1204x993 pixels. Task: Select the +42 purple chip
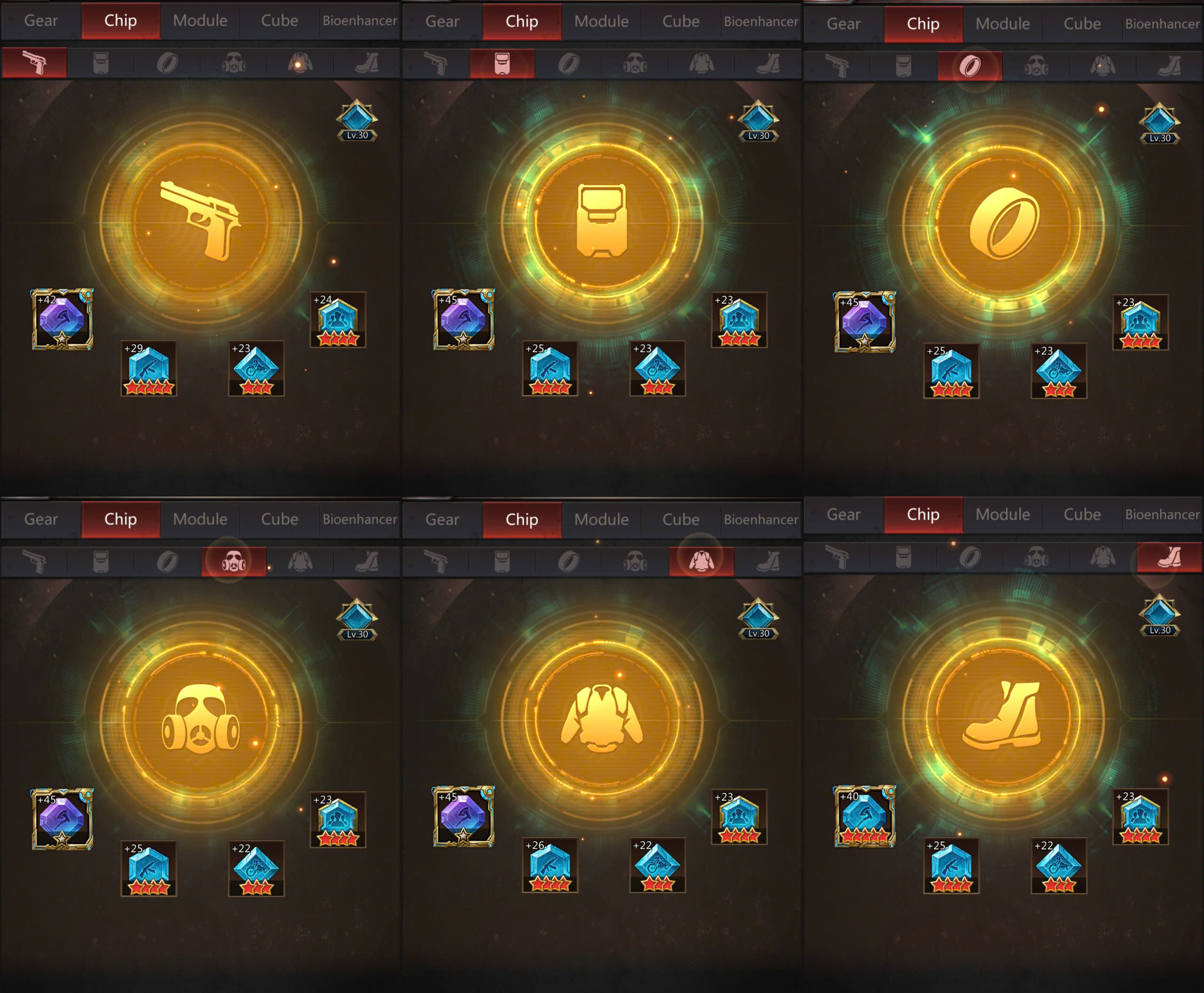[63, 319]
